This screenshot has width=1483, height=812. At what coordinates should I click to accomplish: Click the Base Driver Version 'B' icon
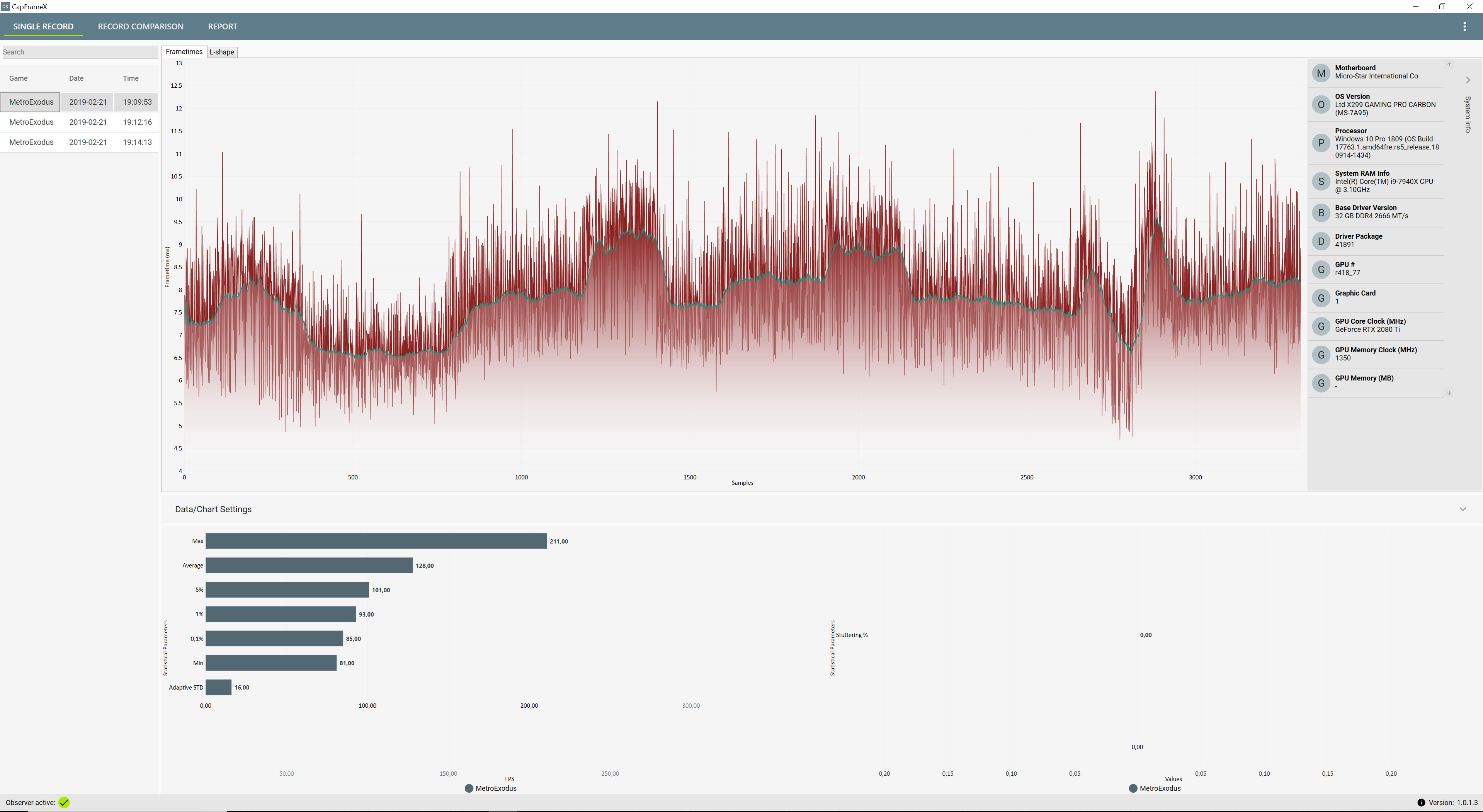click(1321, 212)
